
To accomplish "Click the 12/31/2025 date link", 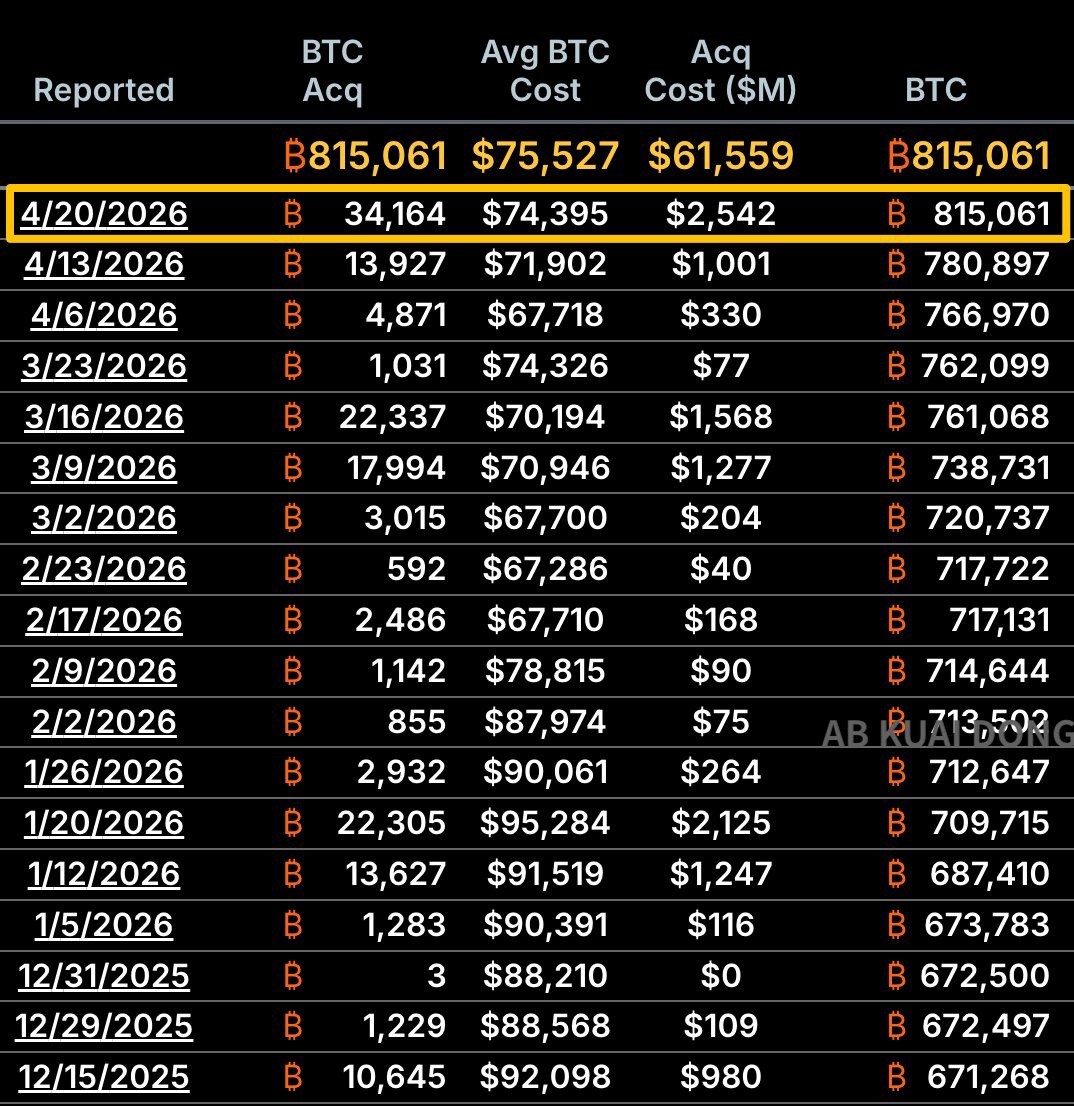I will point(104,975).
